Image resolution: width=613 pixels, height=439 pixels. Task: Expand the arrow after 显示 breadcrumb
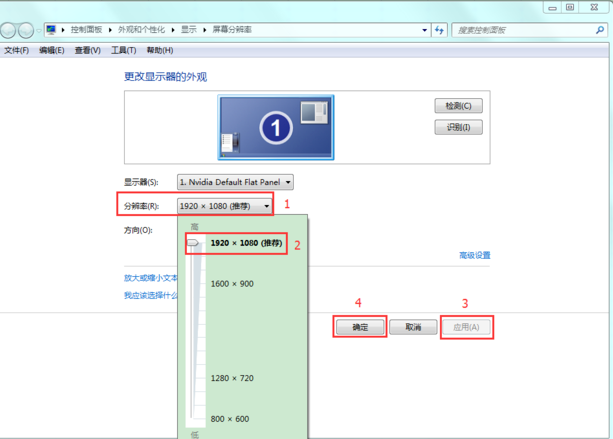click(x=204, y=30)
